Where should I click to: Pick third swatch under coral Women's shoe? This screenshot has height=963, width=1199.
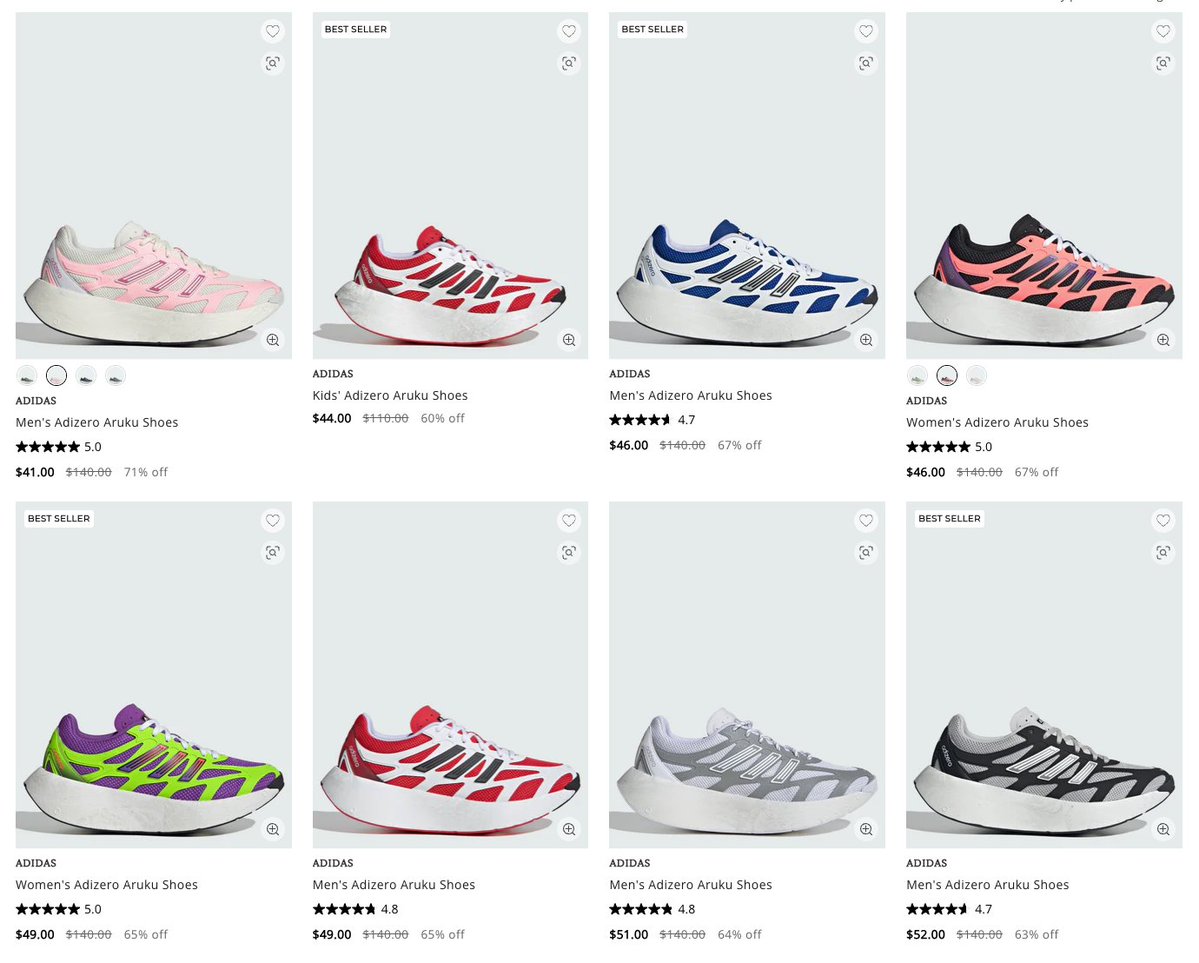(x=976, y=376)
